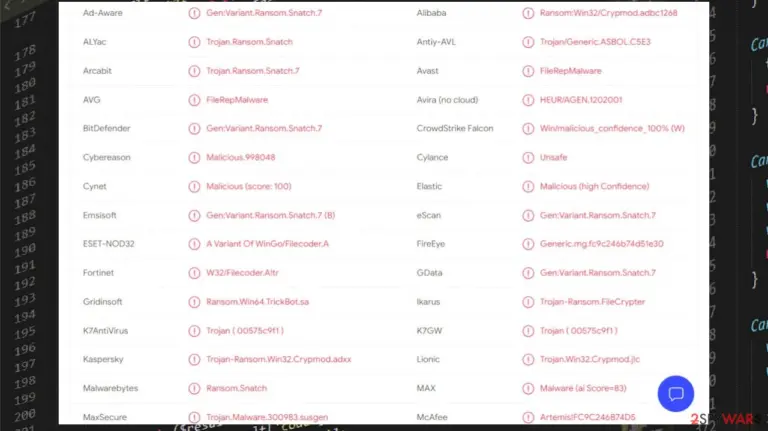The height and width of the screenshot is (431, 768).
Task: Click warning icon for Antiy-AVL result
Action: point(528,42)
